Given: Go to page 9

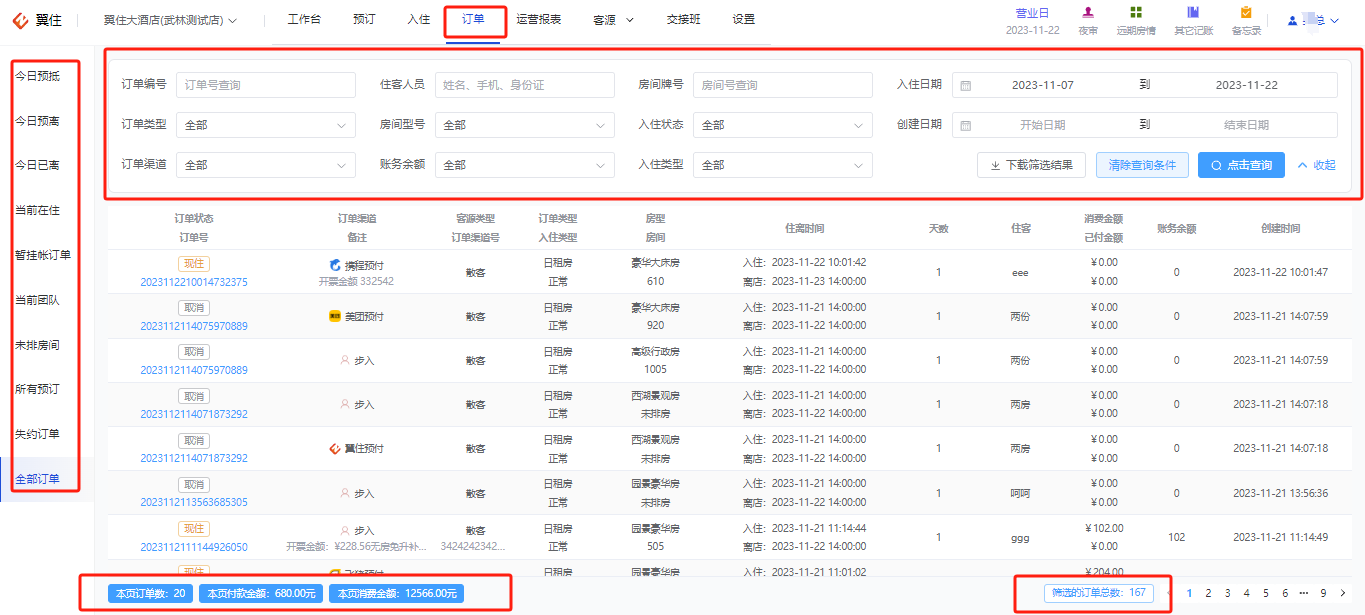Looking at the screenshot, I should point(1323,593).
